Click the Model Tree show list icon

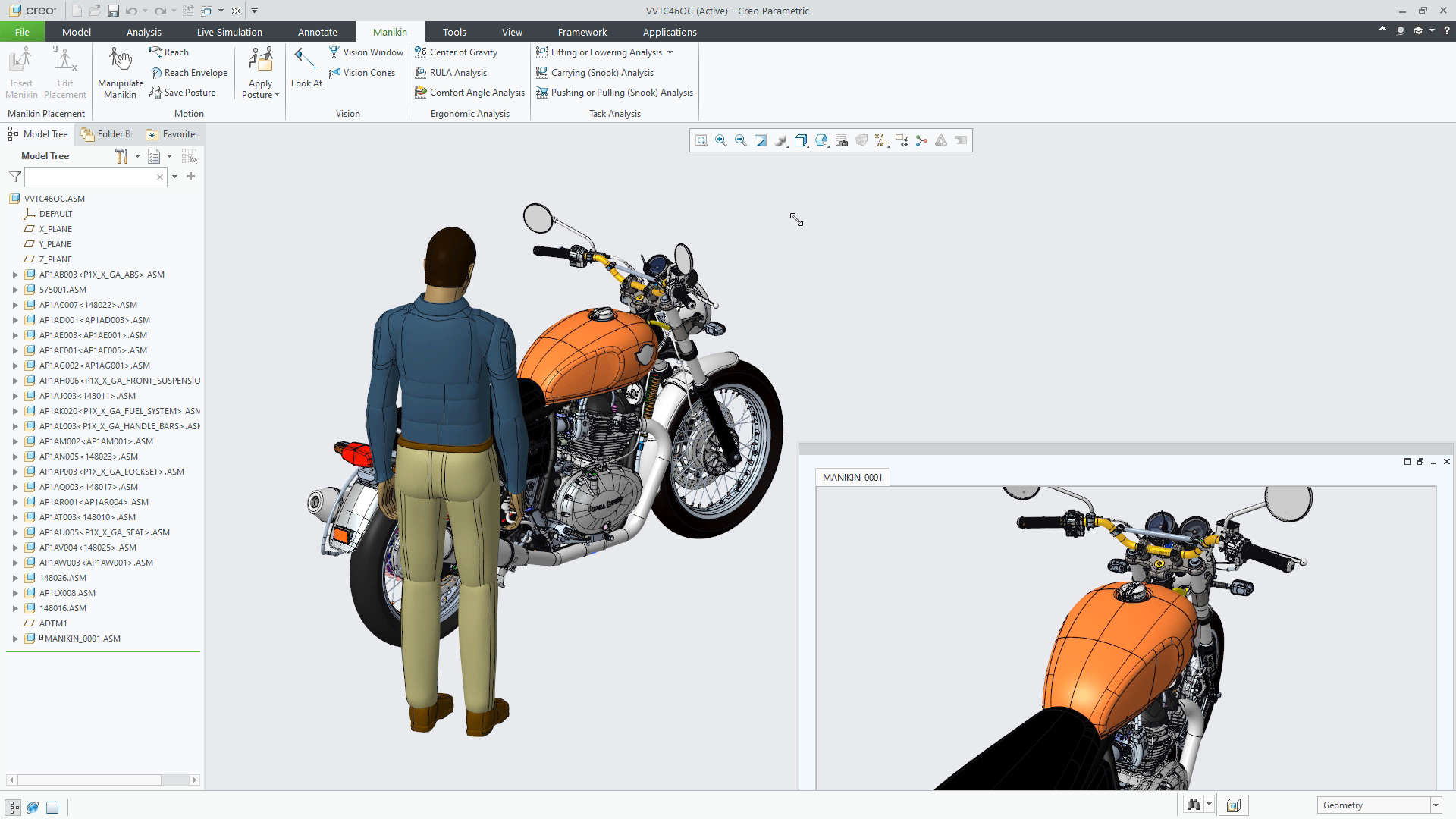pos(154,156)
